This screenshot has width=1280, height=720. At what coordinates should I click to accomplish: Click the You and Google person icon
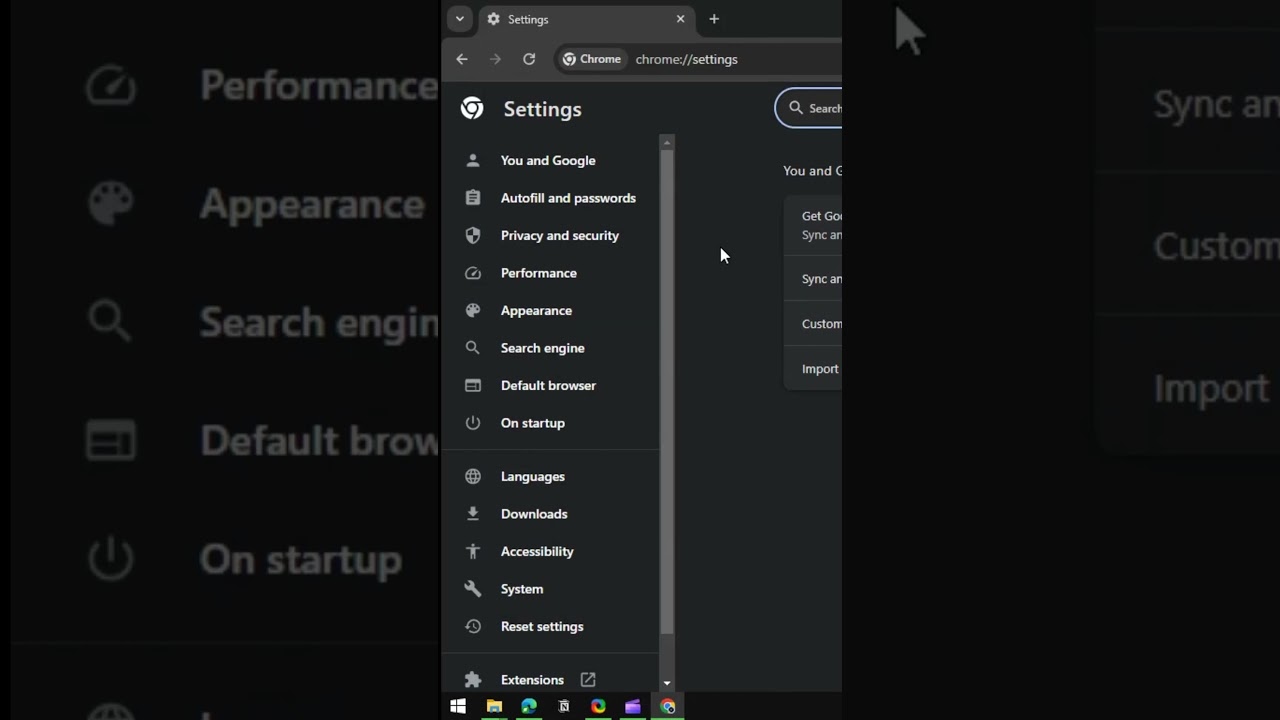tap(473, 160)
